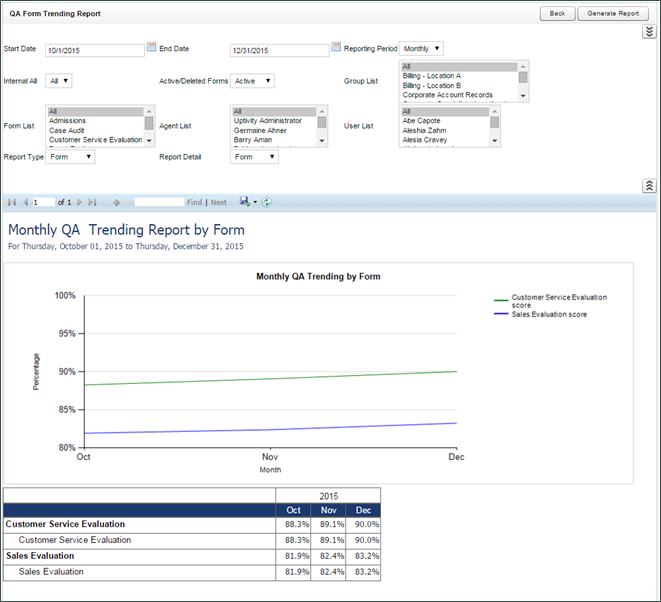The width and height of the screenshot is (661, 602).
Task: Click the Back button
Action: (556, 13)
